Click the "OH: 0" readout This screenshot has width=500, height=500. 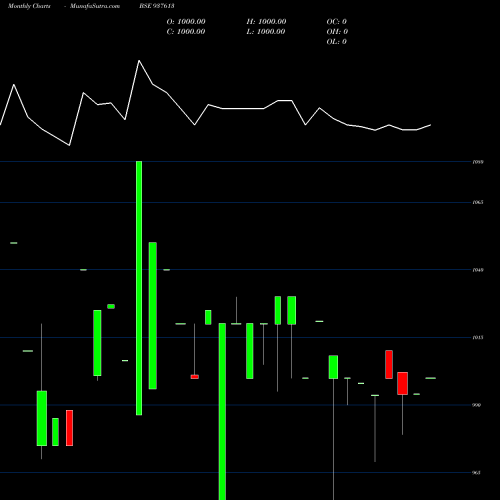coord(337,32)
